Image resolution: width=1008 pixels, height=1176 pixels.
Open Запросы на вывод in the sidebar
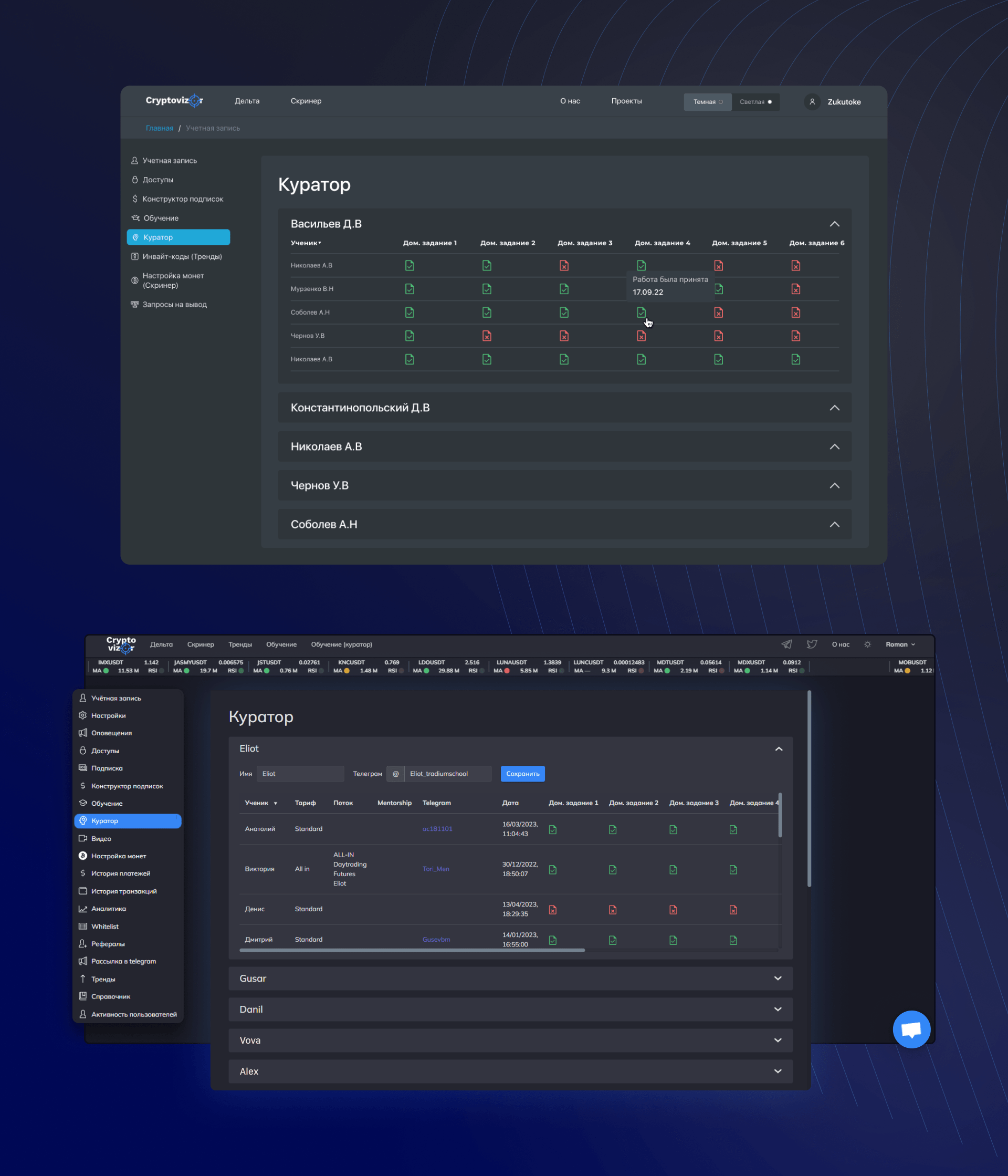tap(175, 304)
